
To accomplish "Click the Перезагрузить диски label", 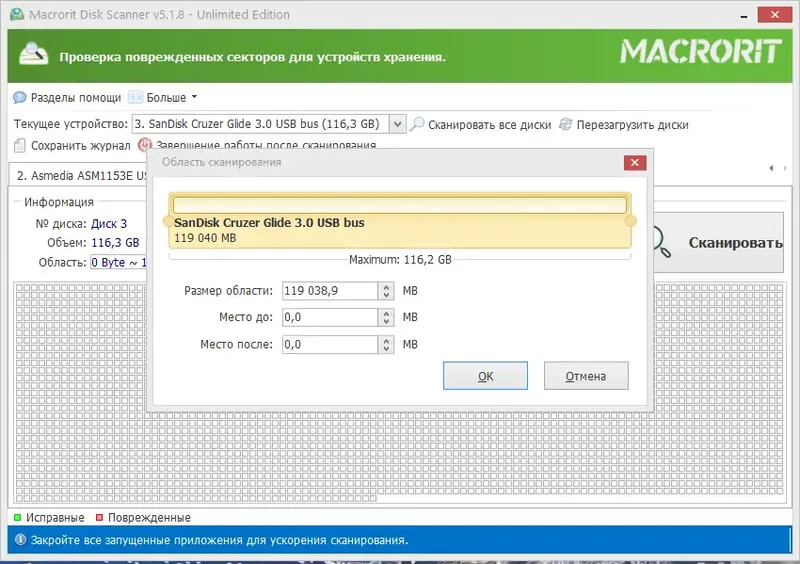I will (x=633, y=125).
